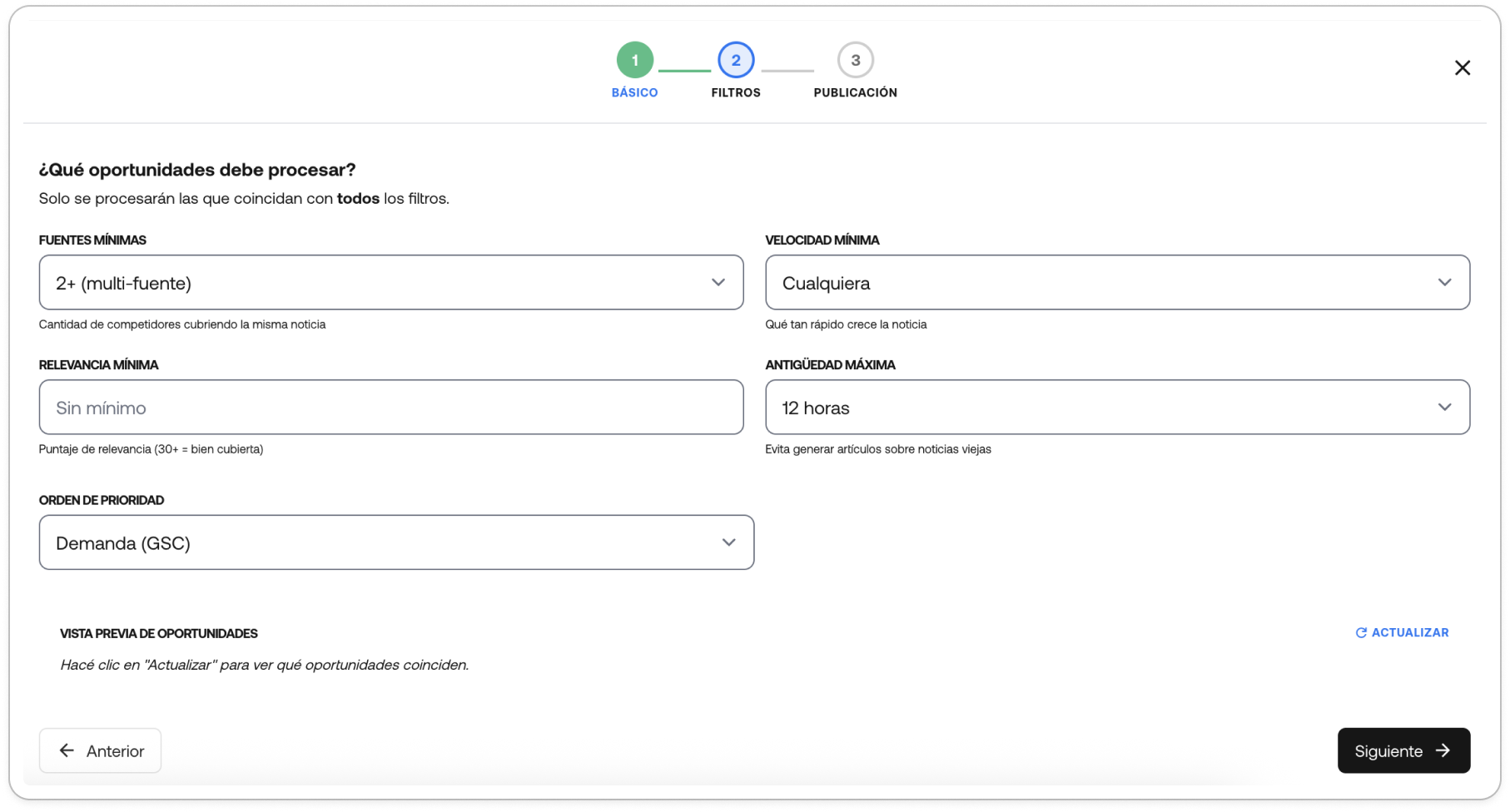The width and height of the screenshot is (1510, 812).
Task: Click the "Puntaje de relevancia" helper text
Action: [151, 449]
